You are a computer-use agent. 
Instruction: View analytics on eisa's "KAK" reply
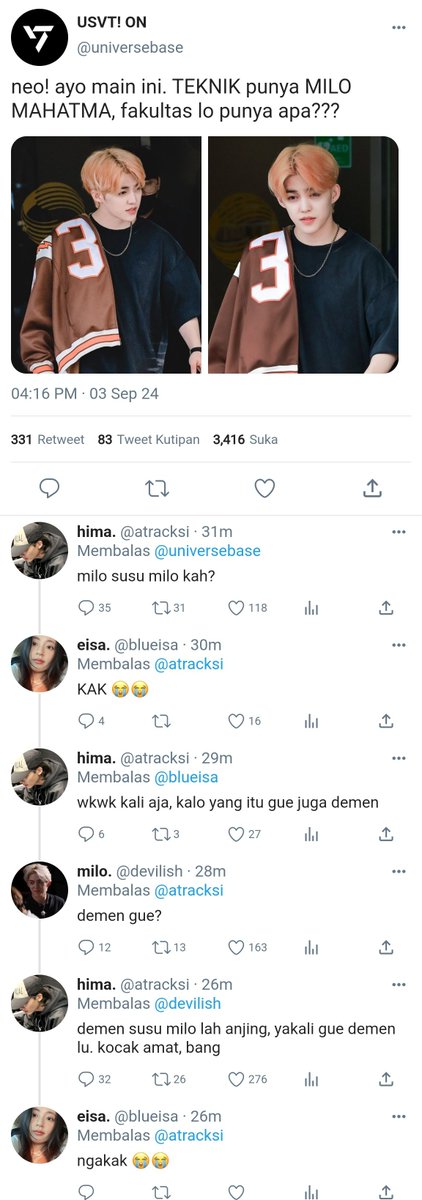311,720
